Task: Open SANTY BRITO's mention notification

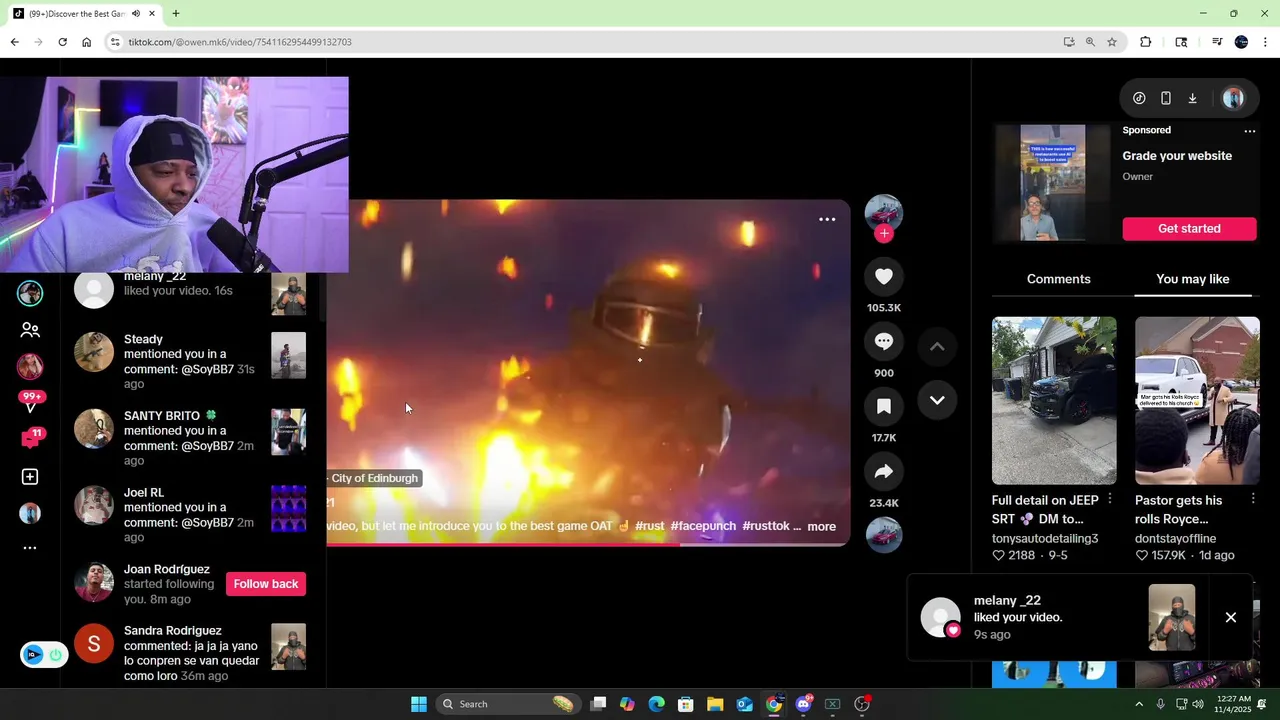Action: (x=190, y=438)
